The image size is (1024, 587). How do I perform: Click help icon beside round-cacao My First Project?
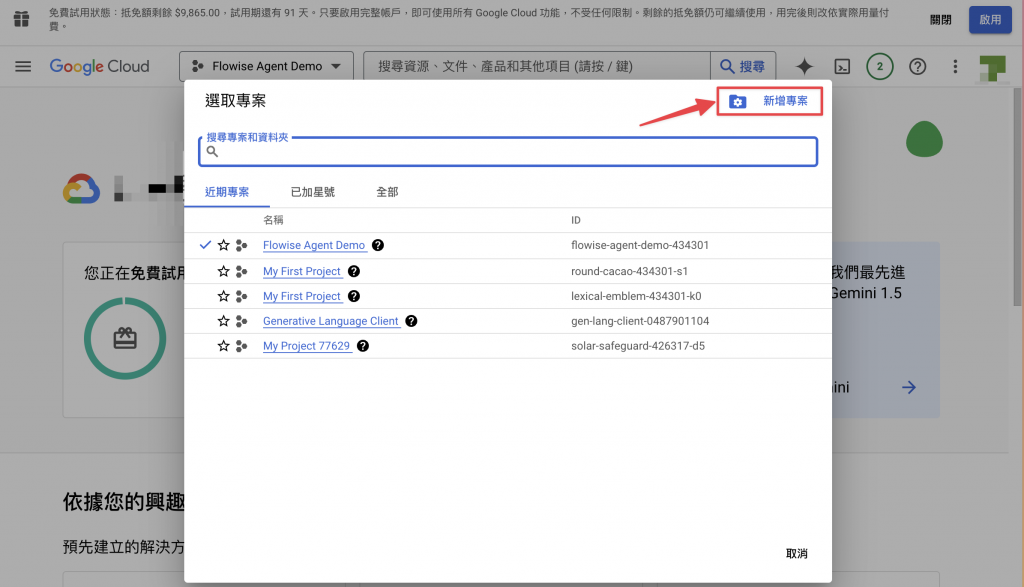pyautogui.click(x=354, y=271)
